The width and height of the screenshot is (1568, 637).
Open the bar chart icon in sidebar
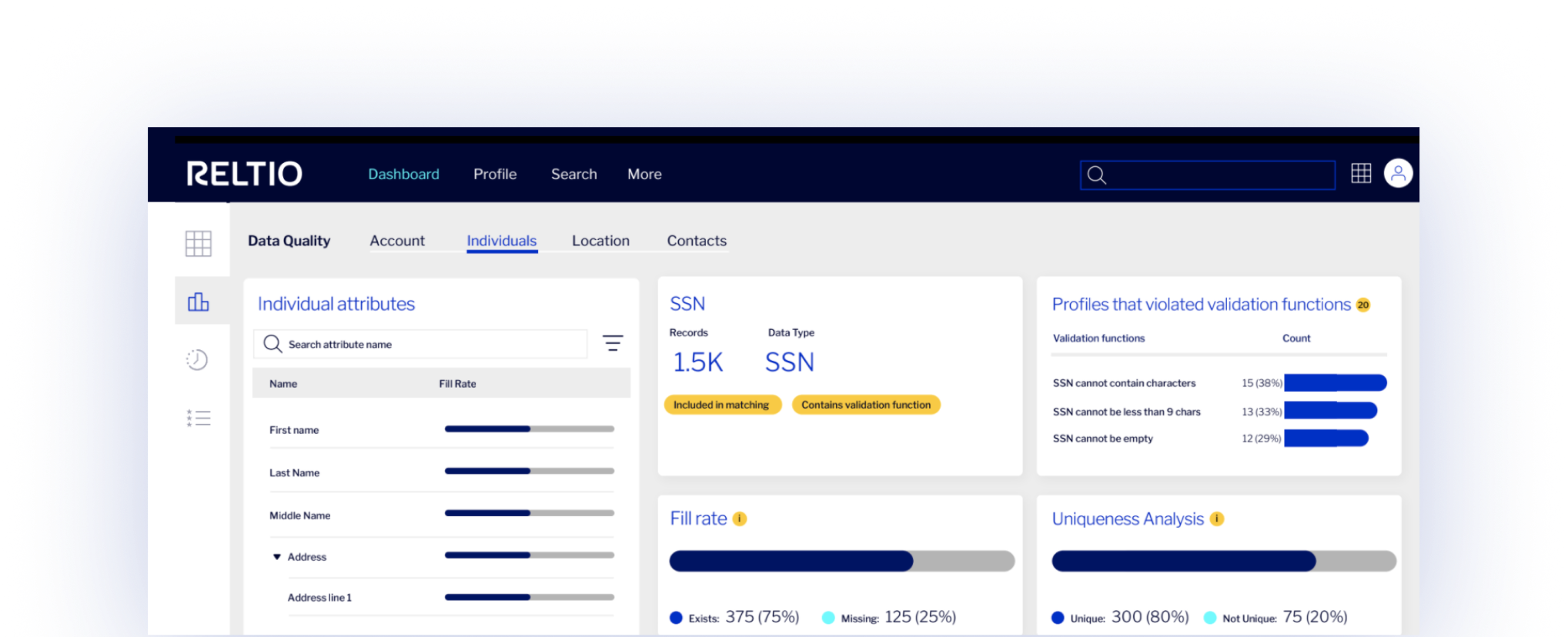pyautogui.click(x=198, y=302)
